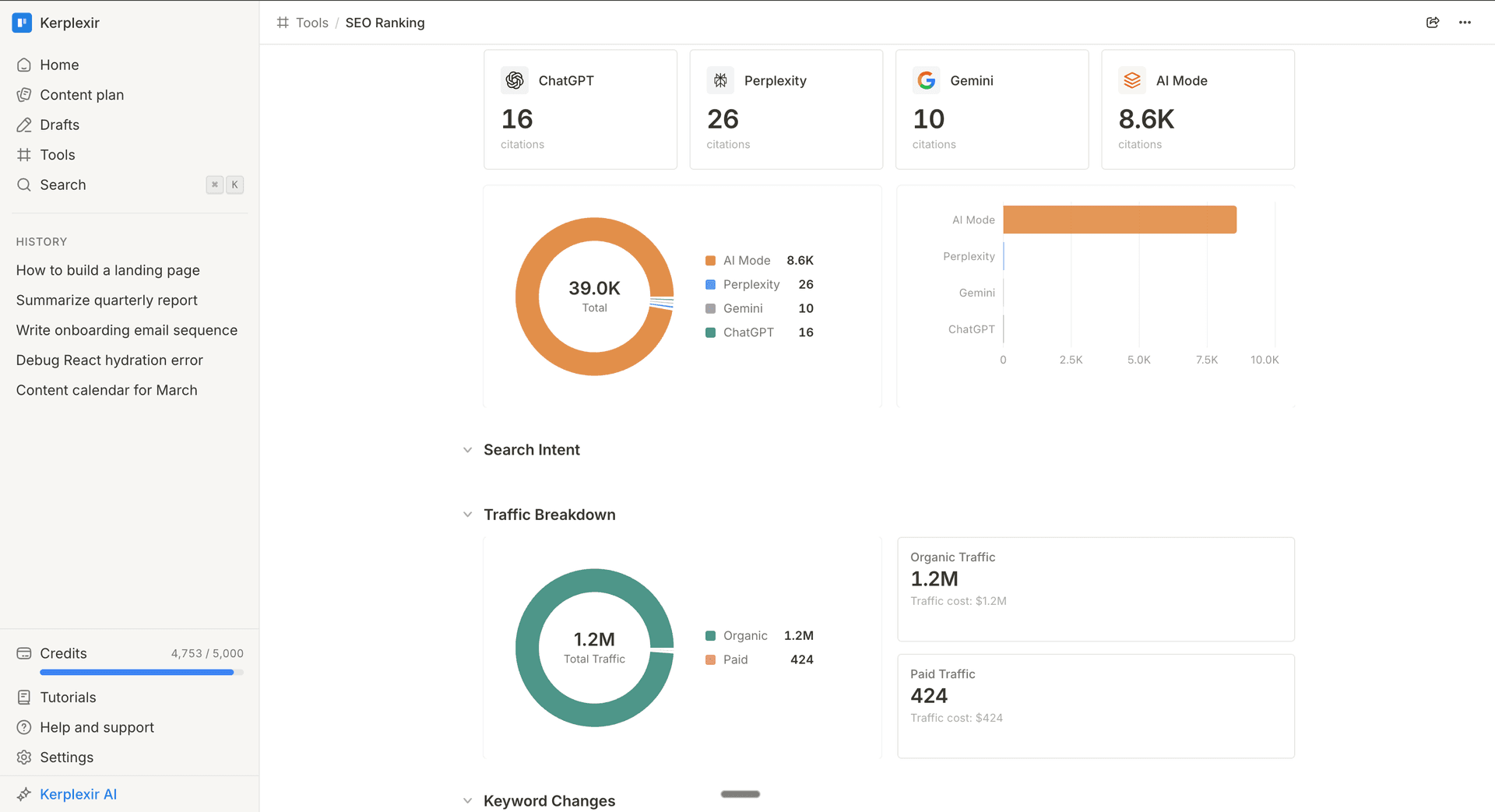Collapse the Traffic Breakdown section
The width and height of the screenshot is (1495, 812).
click(x=467, y=515)
